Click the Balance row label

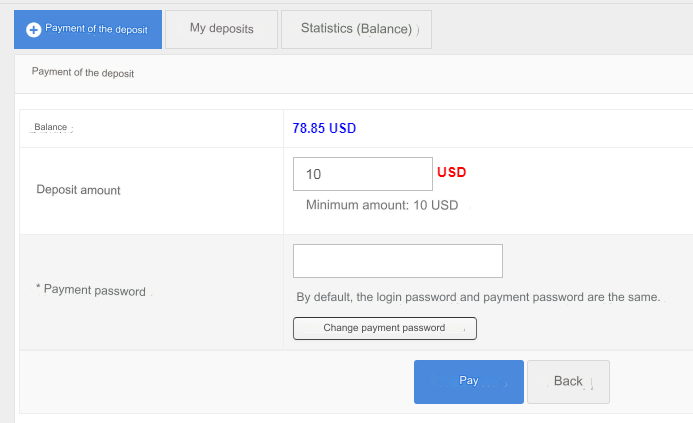(51, 128)
